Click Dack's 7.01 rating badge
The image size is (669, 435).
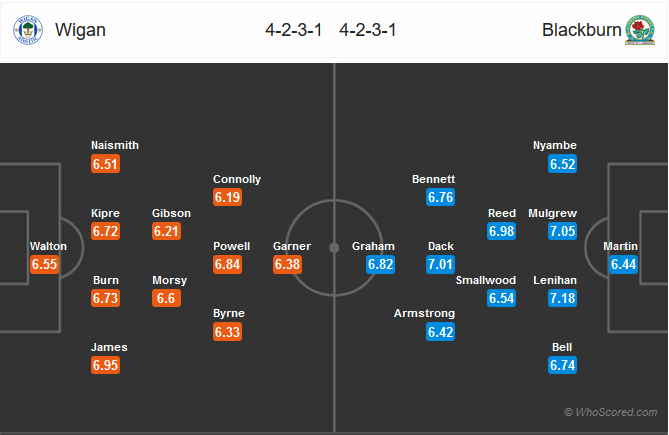click(440, 264)
